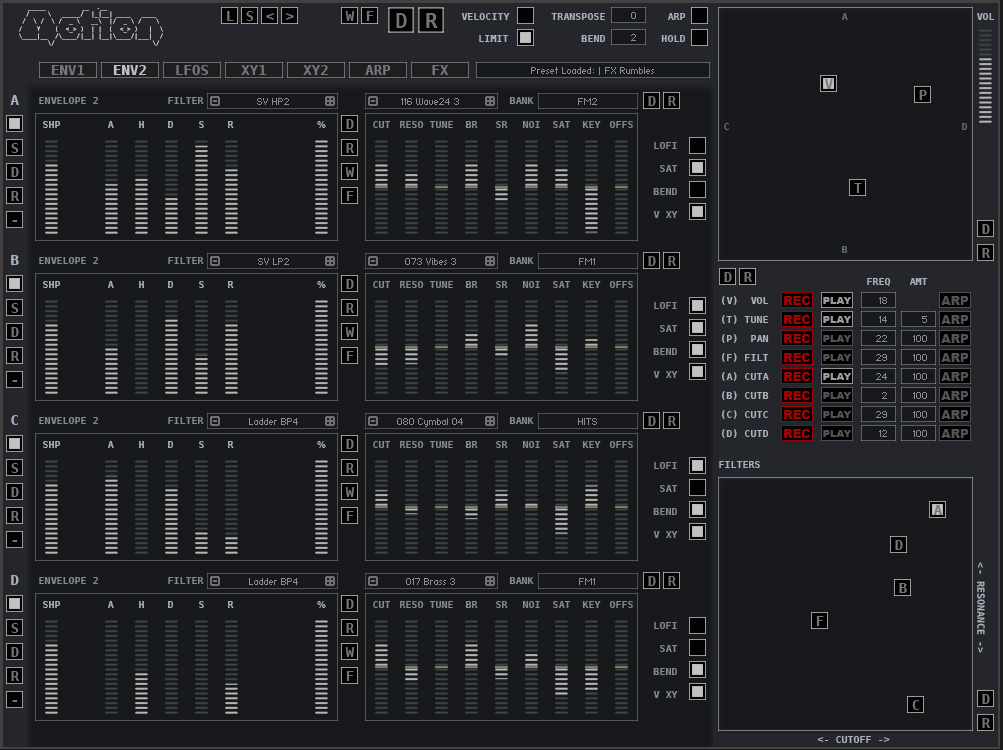The image size is (1003, 750).
Task: Enable the VELOCITY checkbox
Action: tap(525, 16)
